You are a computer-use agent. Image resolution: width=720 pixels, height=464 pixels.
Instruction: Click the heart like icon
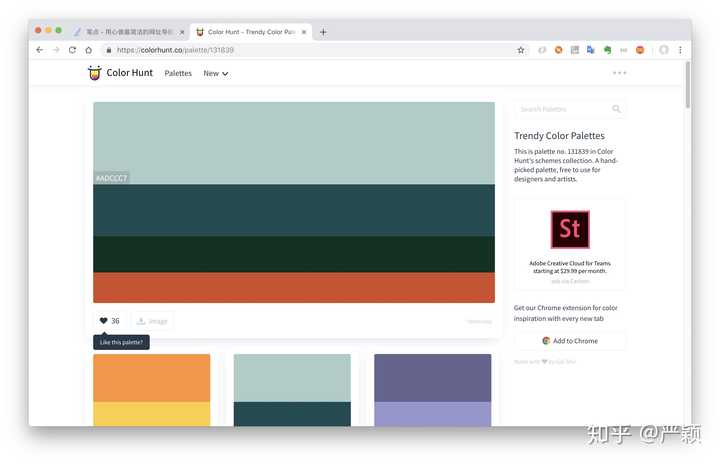(x=103, y=321)
